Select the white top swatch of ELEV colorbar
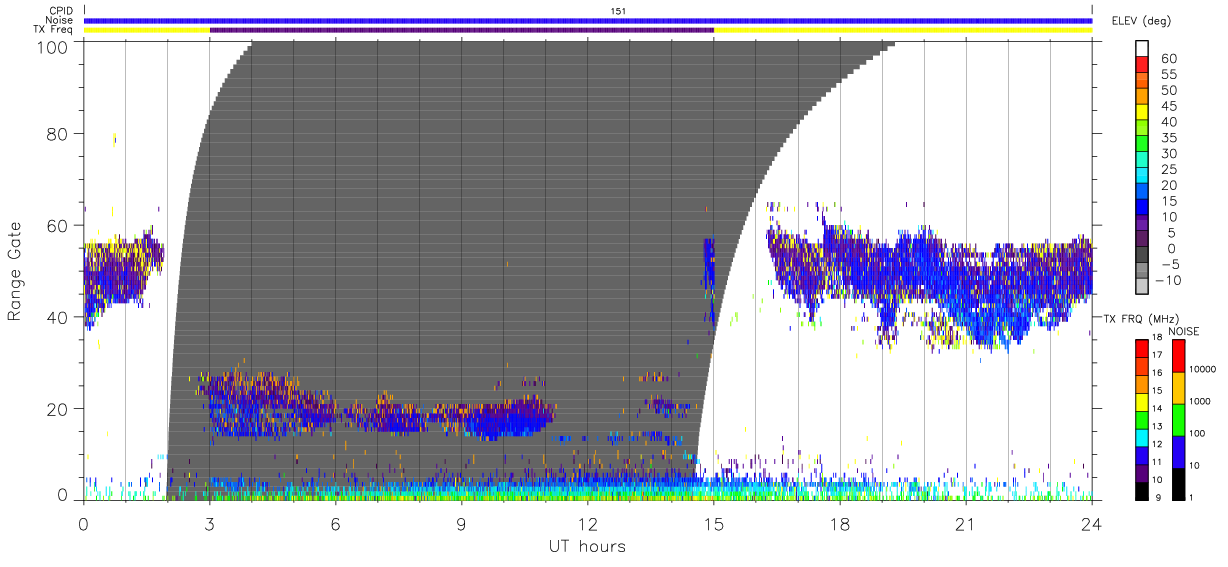 click(1141, 48)
